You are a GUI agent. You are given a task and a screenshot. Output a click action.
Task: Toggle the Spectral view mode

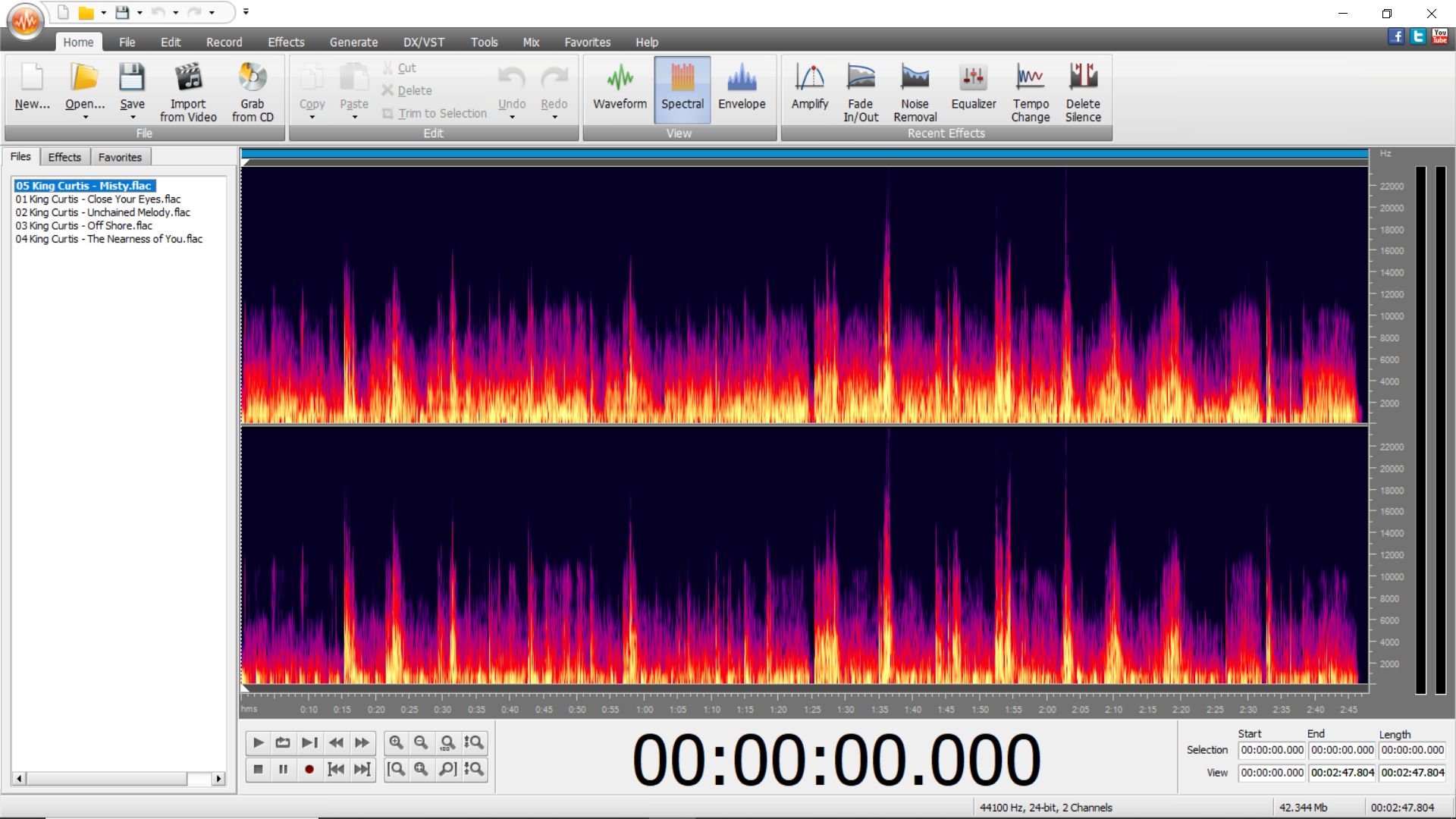pos(682,88)
